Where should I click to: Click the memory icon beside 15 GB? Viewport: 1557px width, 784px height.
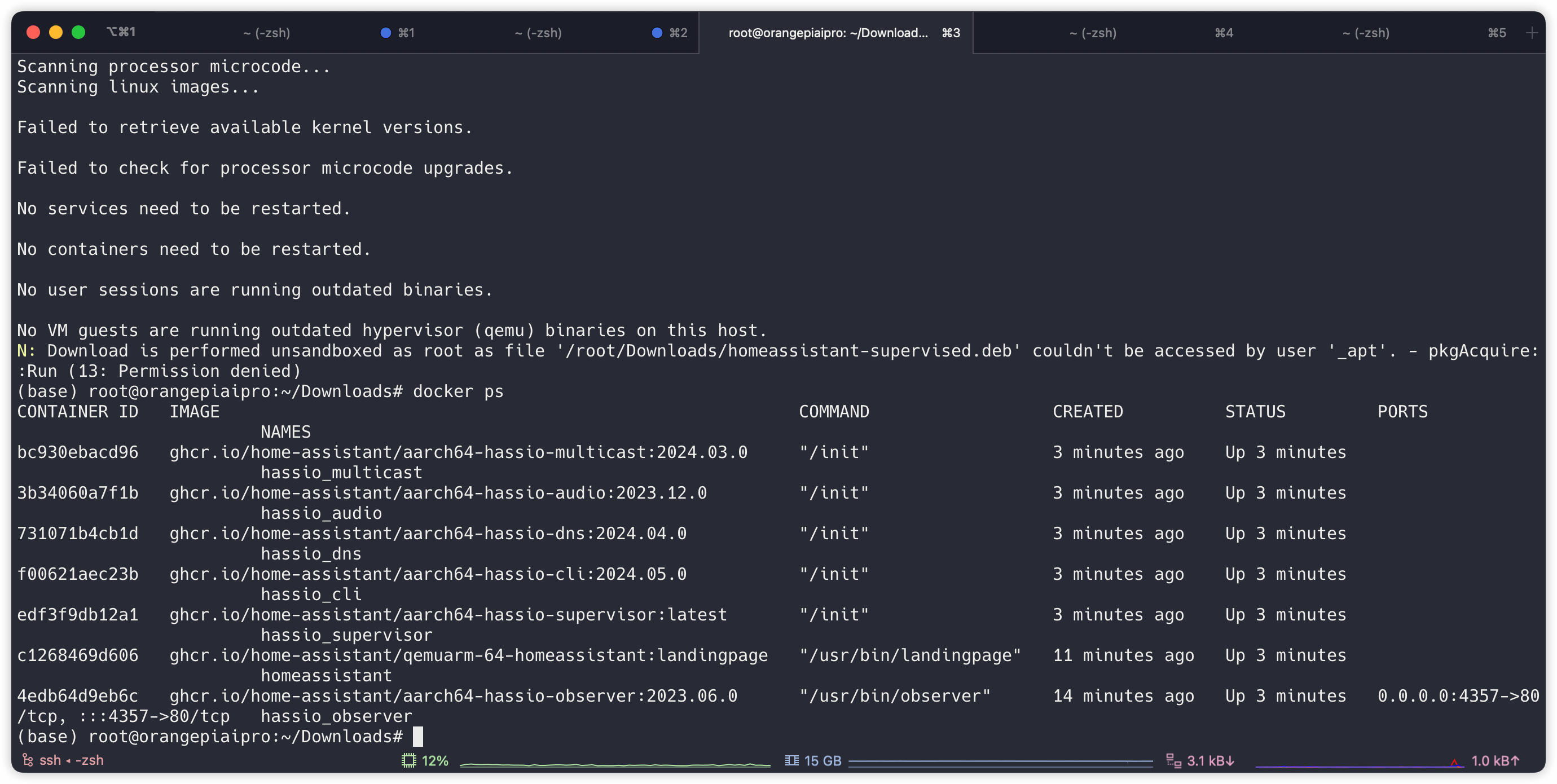(x=791, y=760)
